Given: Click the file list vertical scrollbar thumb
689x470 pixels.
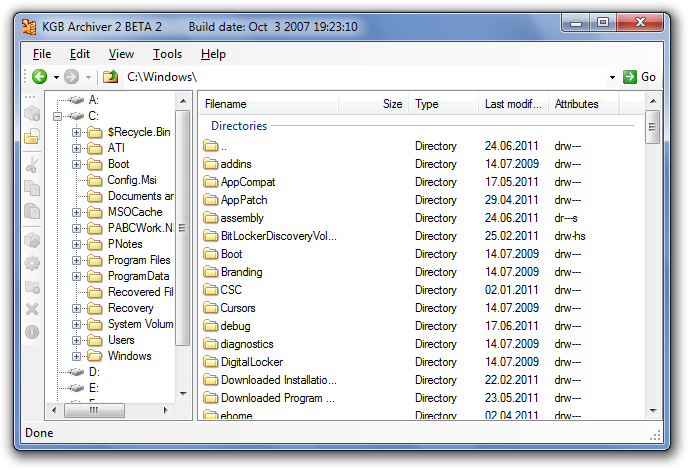Looking at the screenshot, I should tap(653, 127).
